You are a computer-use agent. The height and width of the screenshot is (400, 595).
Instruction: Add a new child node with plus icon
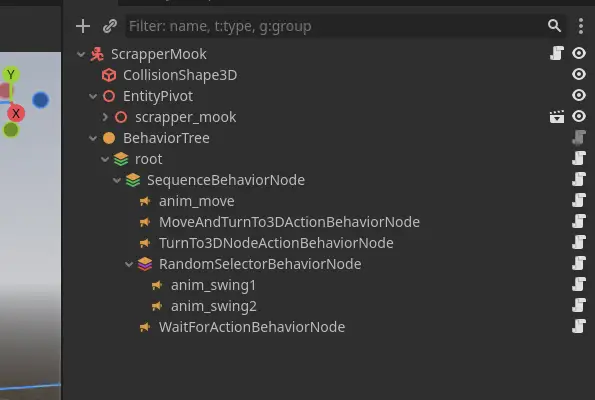83,26
